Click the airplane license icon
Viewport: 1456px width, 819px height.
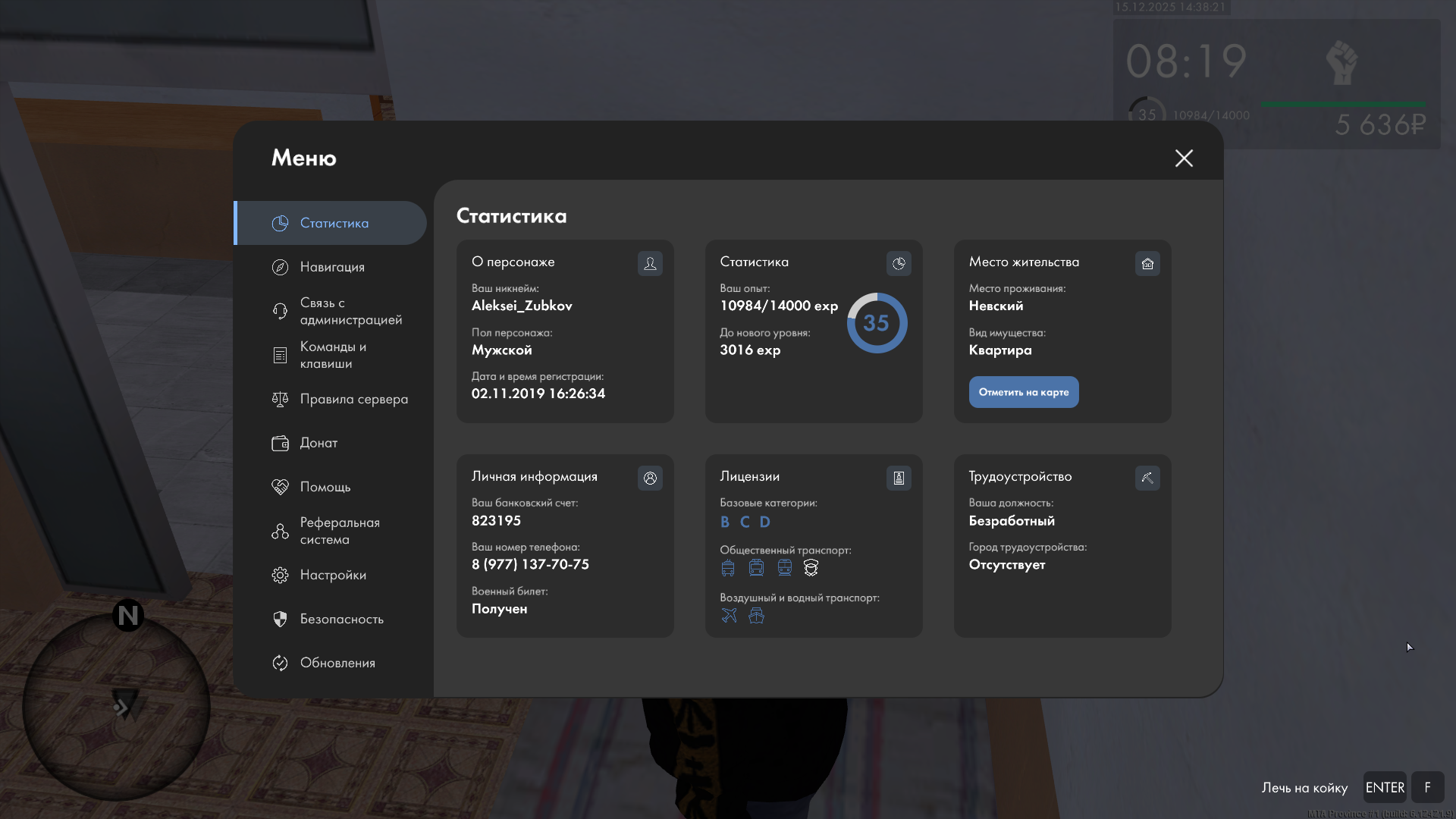pos(729,616)
